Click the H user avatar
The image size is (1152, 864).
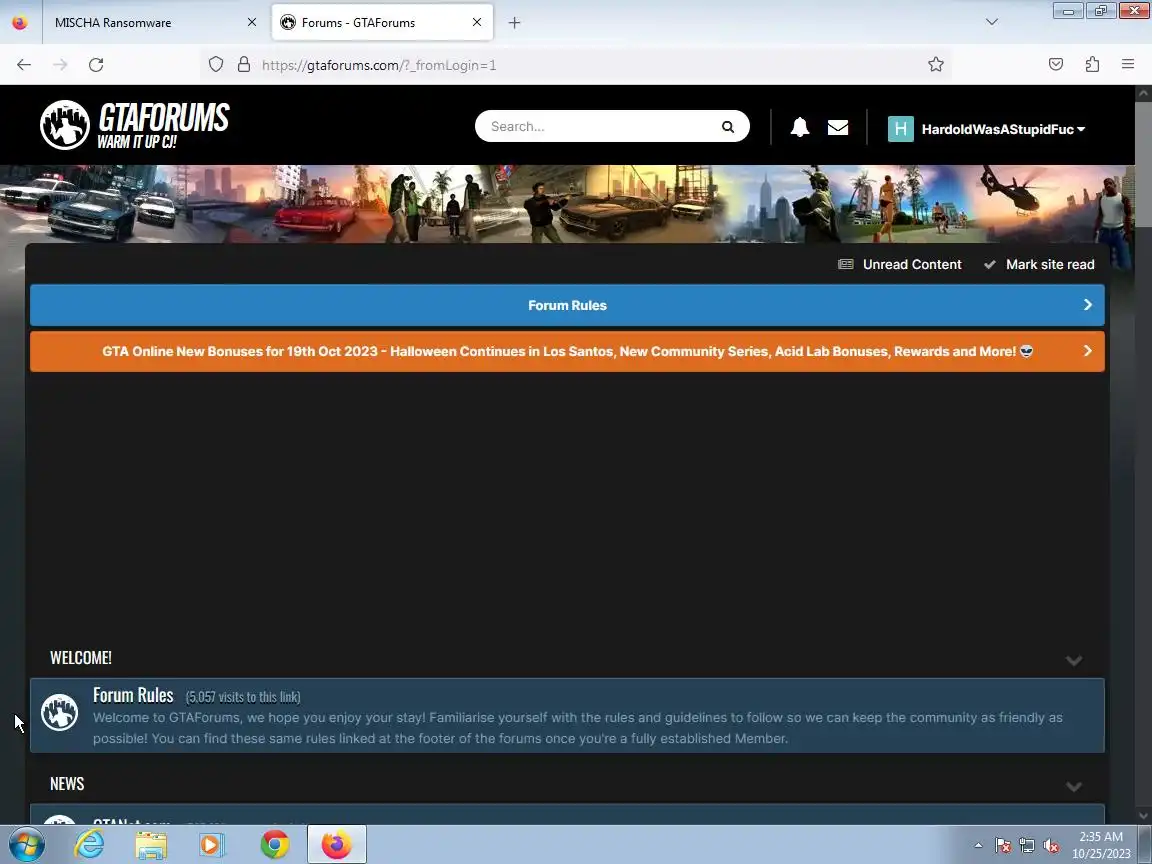pos(900,129)
